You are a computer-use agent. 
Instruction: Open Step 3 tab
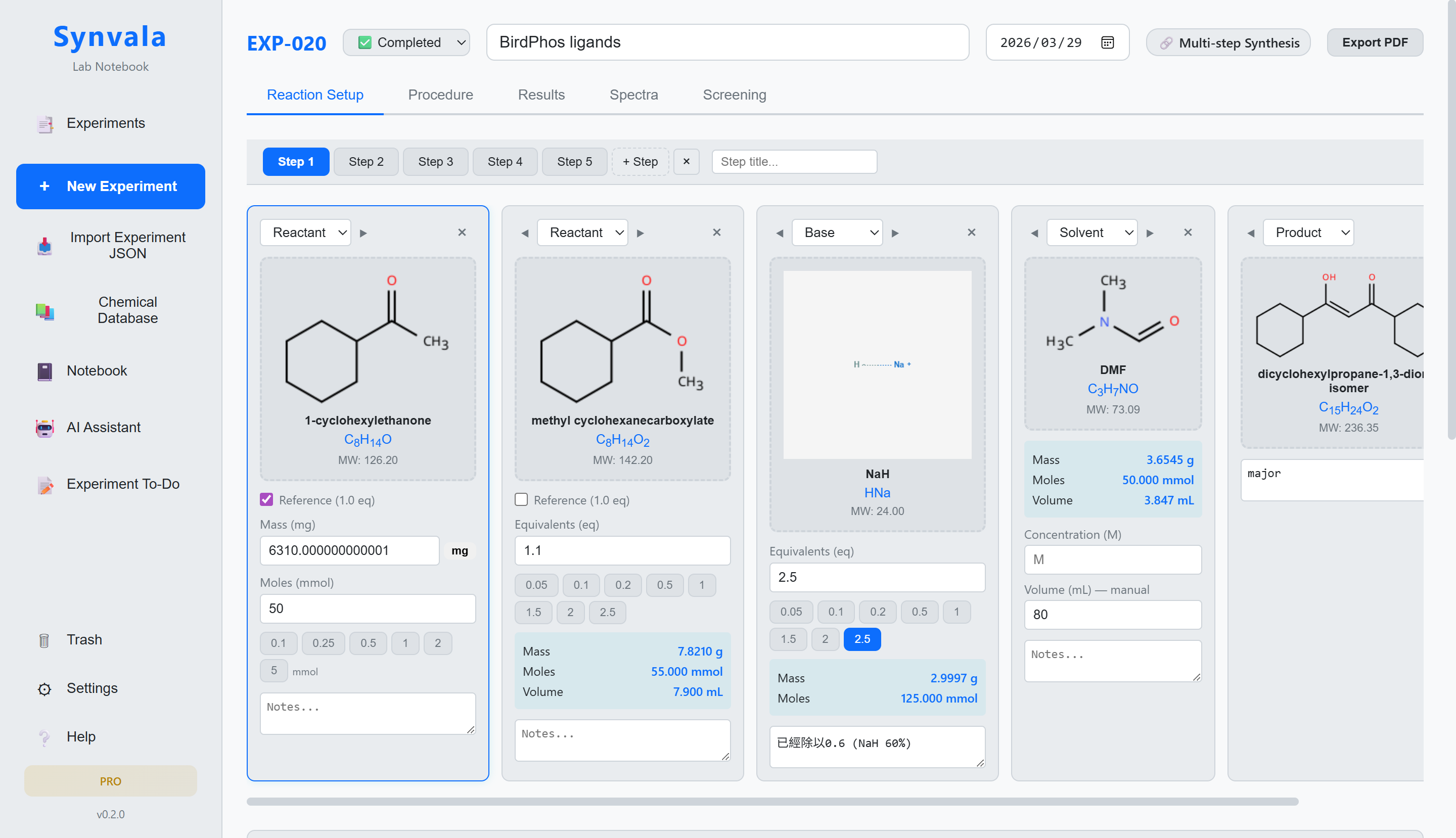(x=436, y=162)
